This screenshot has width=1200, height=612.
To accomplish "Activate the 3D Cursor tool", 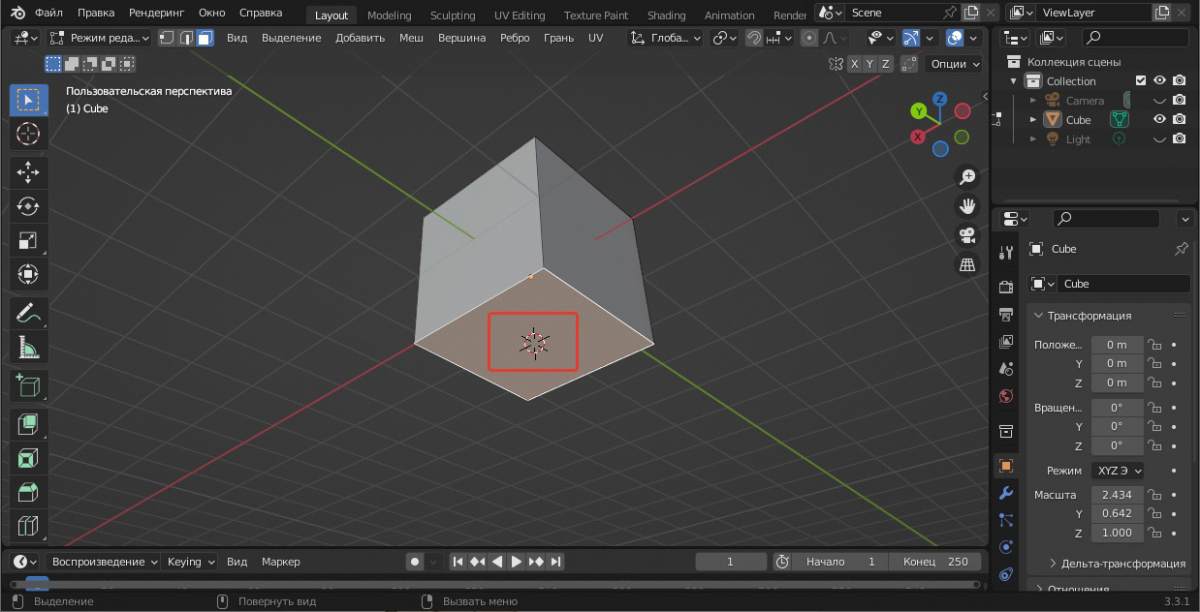I will [28, 133].
